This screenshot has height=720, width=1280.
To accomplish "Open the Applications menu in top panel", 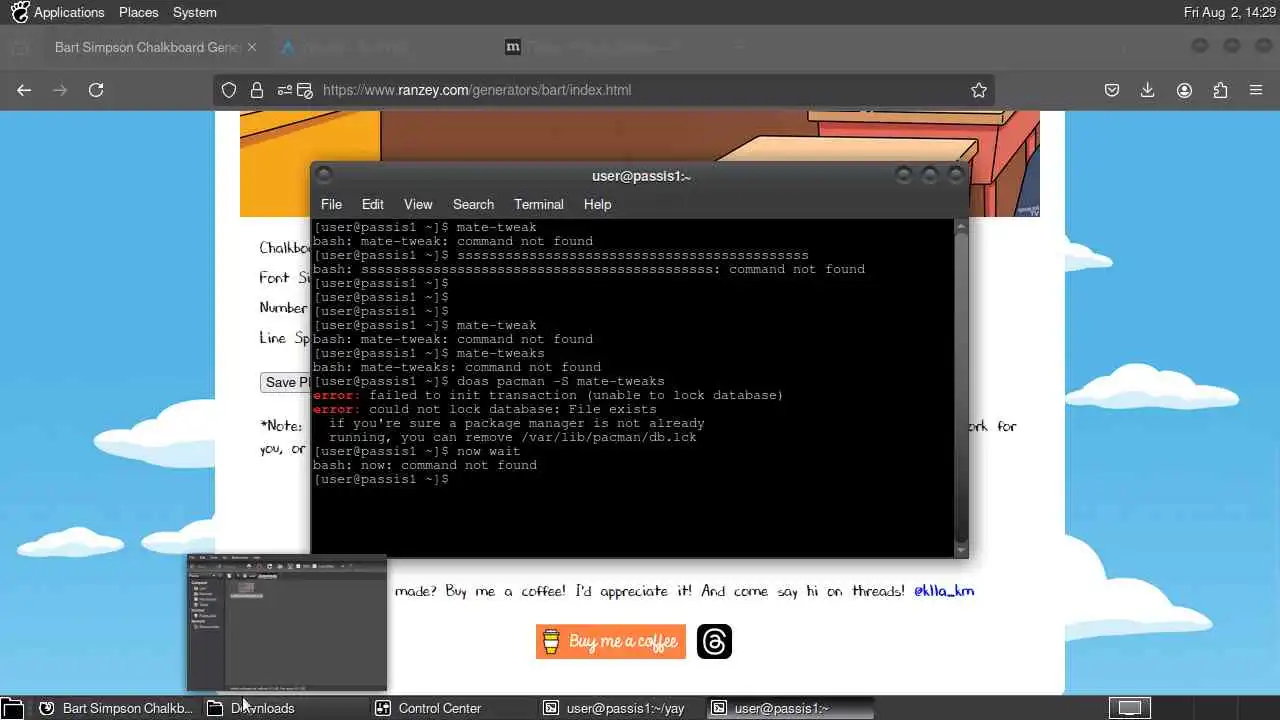I will click(58, 12).
